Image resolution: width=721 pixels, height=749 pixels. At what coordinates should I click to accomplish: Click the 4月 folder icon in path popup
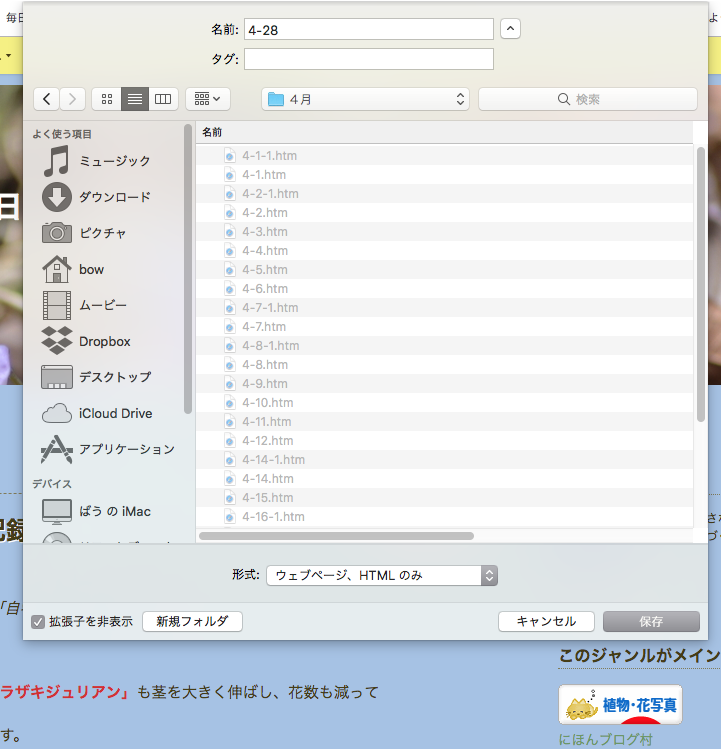[x=276, y=99]
